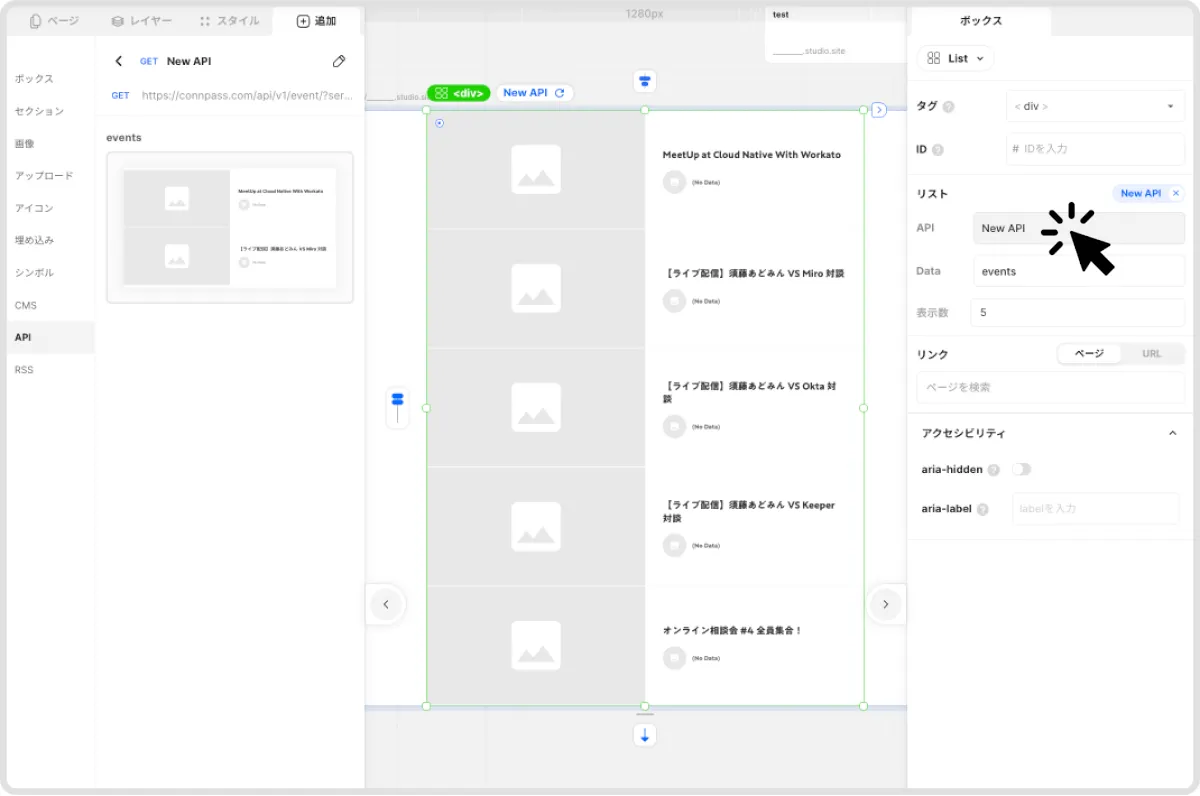Collapse the アクセシビリティ section
Image resolution: width=1200 pixels, height=796 pixels.
1173,433
